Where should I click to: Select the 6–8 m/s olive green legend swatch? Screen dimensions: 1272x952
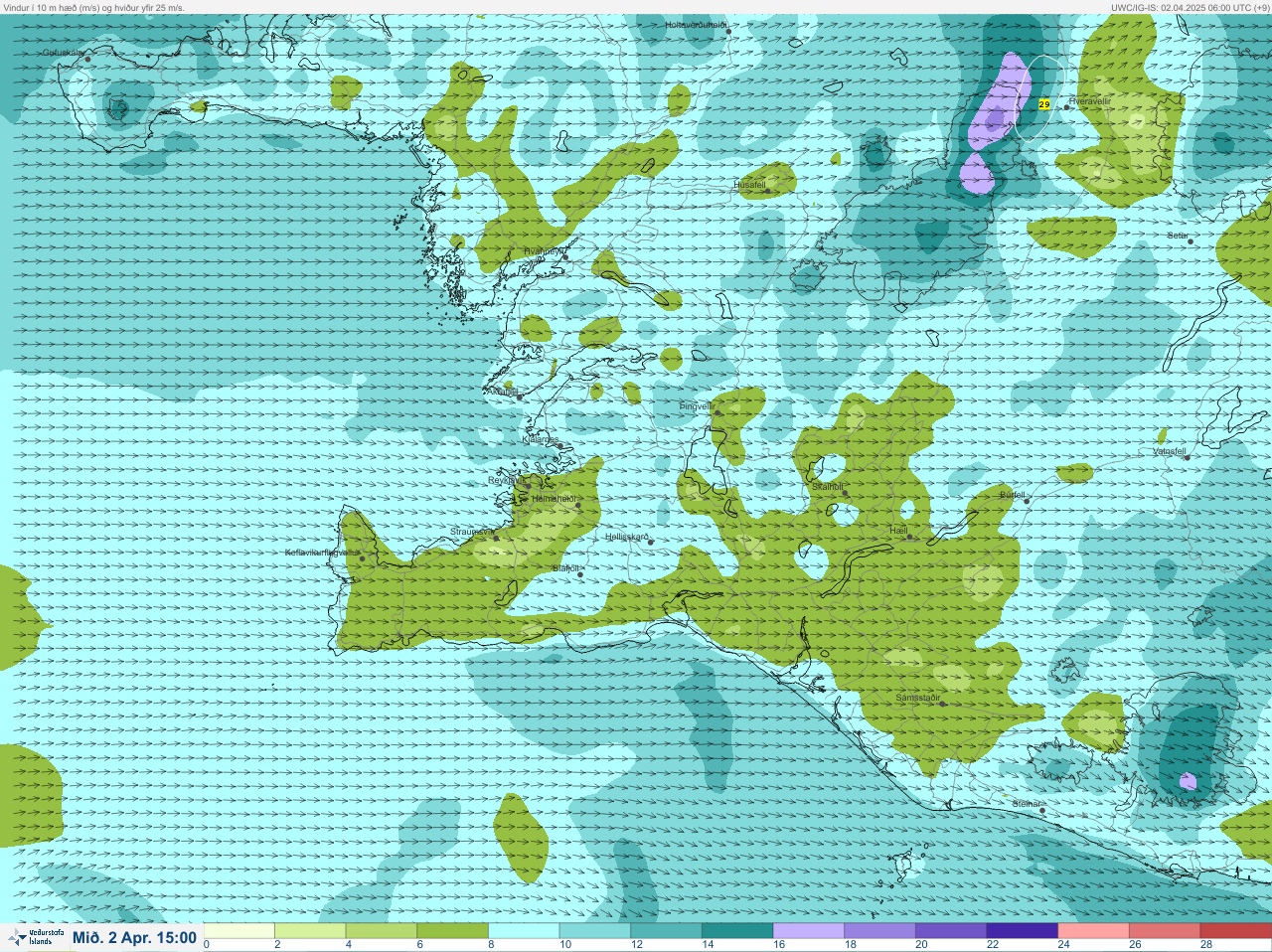(452, 931)
